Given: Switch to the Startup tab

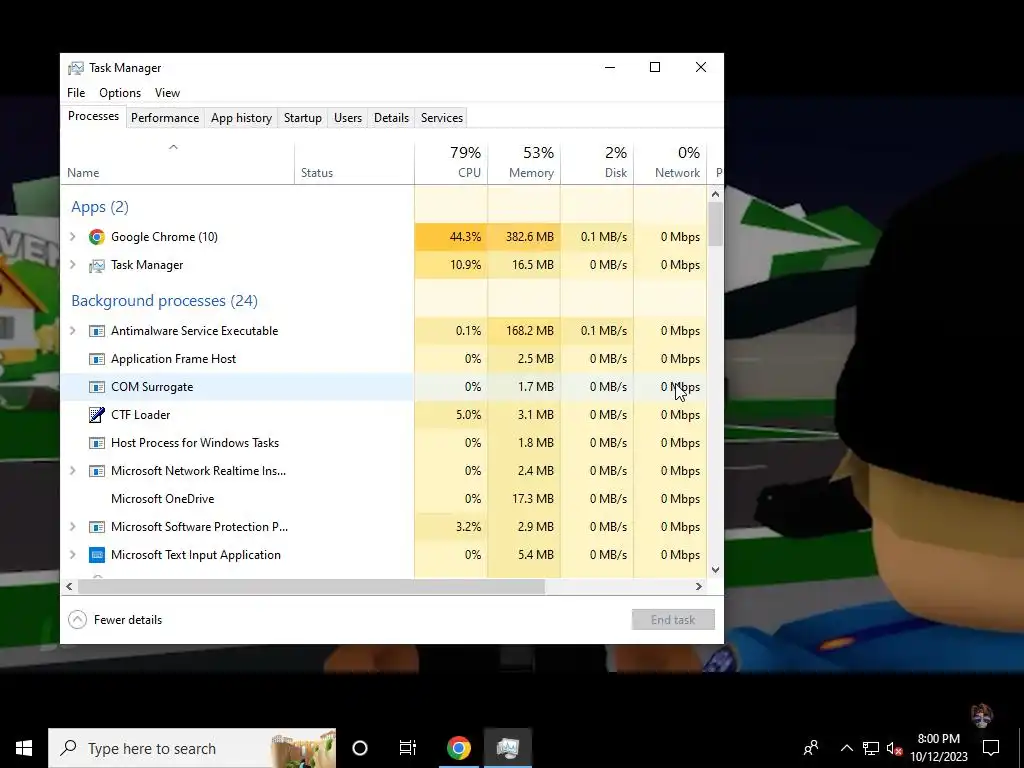Looking at the screenshot, I should (x=302, y=118).
